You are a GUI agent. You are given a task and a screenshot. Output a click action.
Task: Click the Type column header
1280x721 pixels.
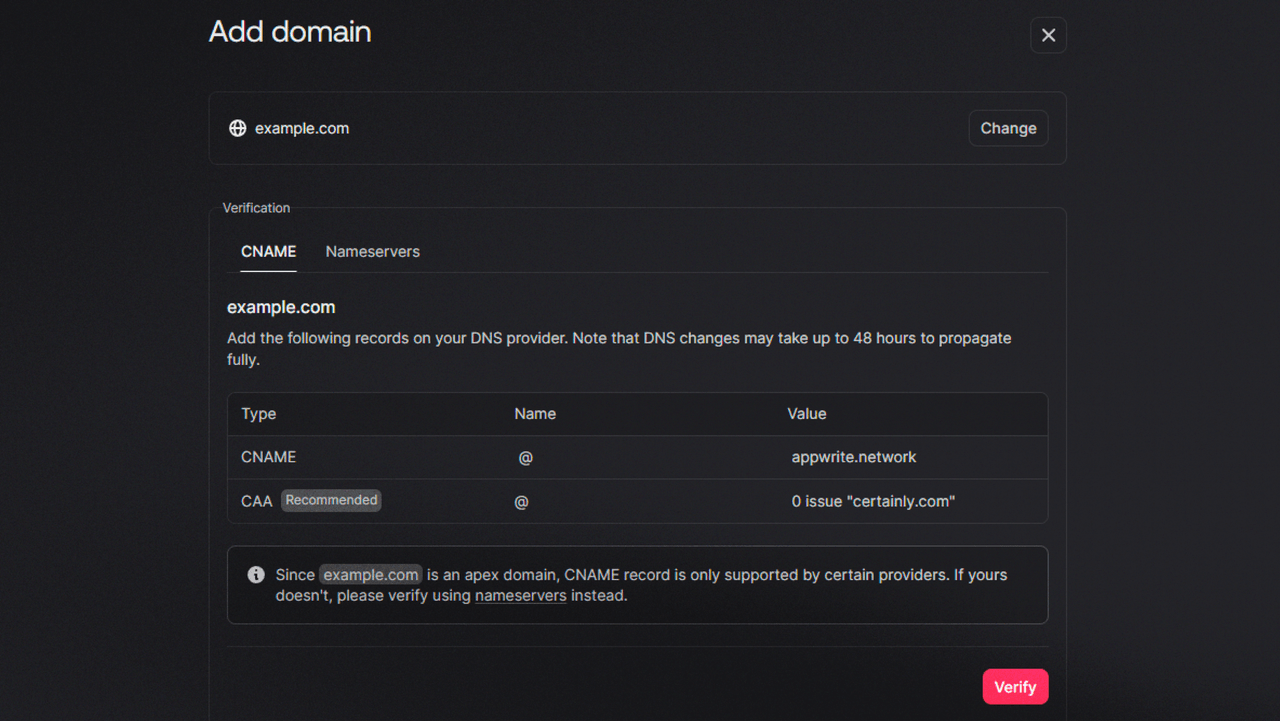click(x=258, y=414)
